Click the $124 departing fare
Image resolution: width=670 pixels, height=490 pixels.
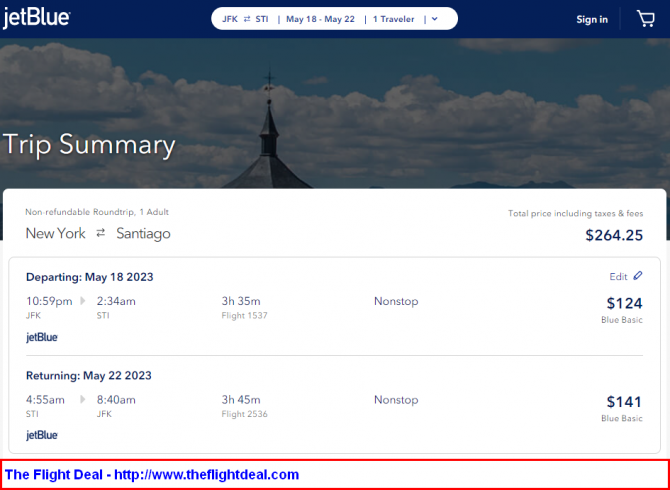pyautogui.click(x=625, y=303)
